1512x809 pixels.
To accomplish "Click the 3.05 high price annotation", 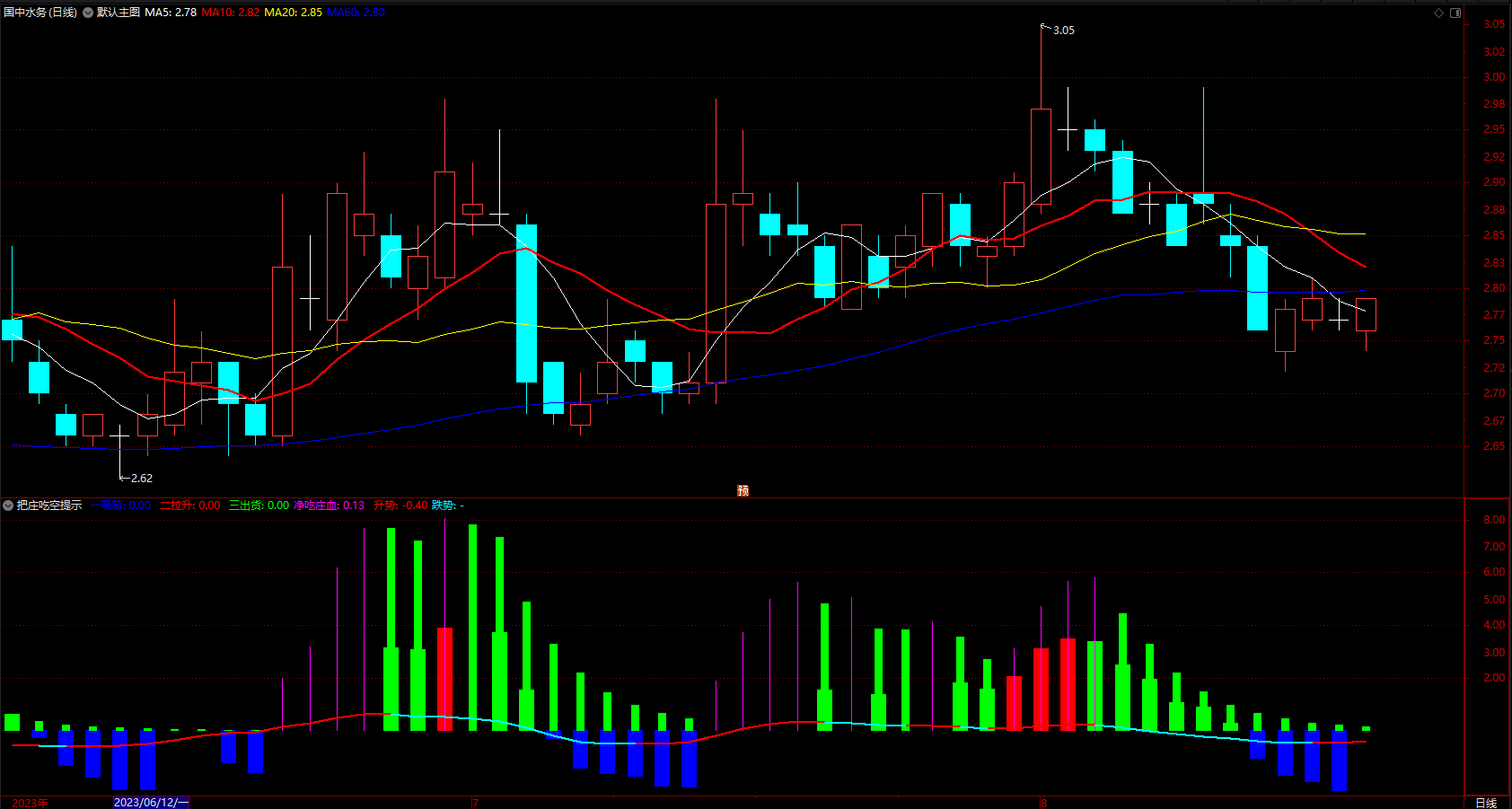I will pyautogui.click(x=1064, y=31).
